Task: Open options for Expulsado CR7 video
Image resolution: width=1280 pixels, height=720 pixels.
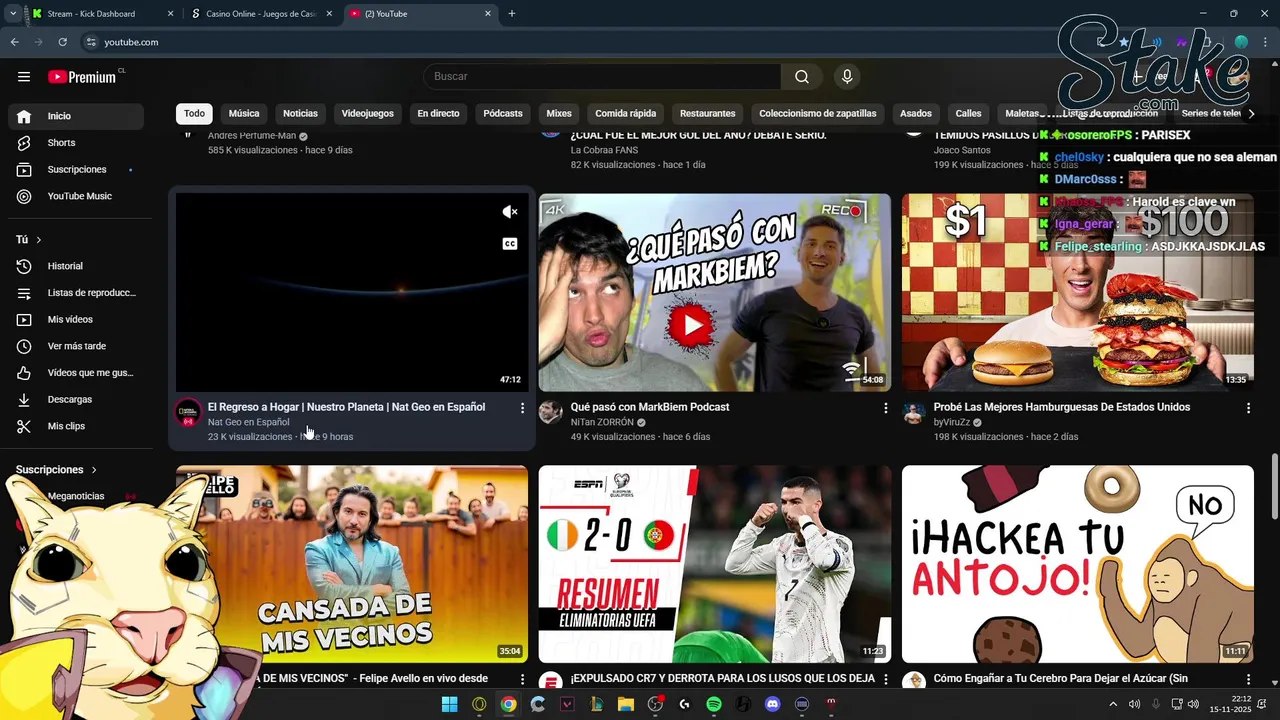Action: (885, 679)
